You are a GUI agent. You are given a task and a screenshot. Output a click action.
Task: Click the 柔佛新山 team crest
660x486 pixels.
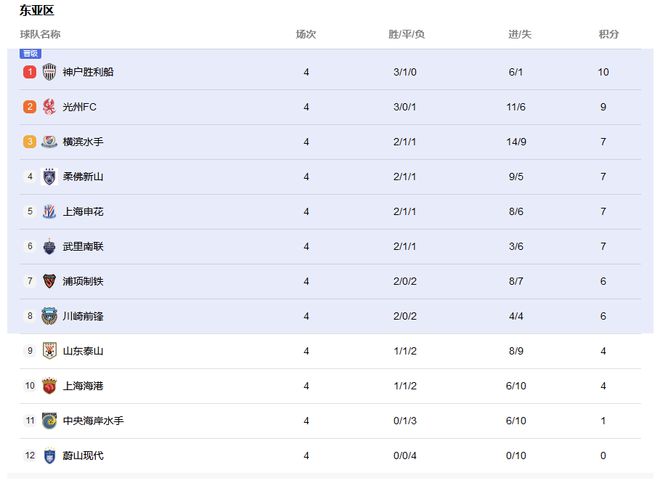(x=49, y=177)
